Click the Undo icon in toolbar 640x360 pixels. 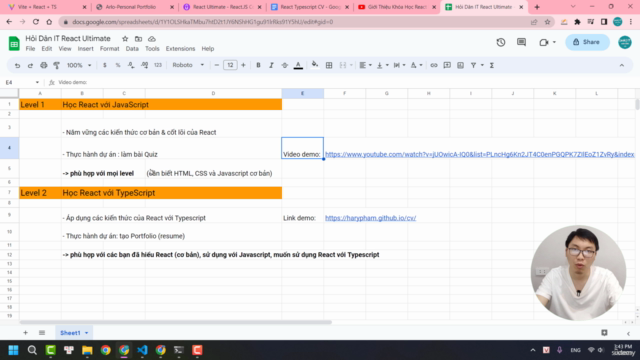click(17, 65)
